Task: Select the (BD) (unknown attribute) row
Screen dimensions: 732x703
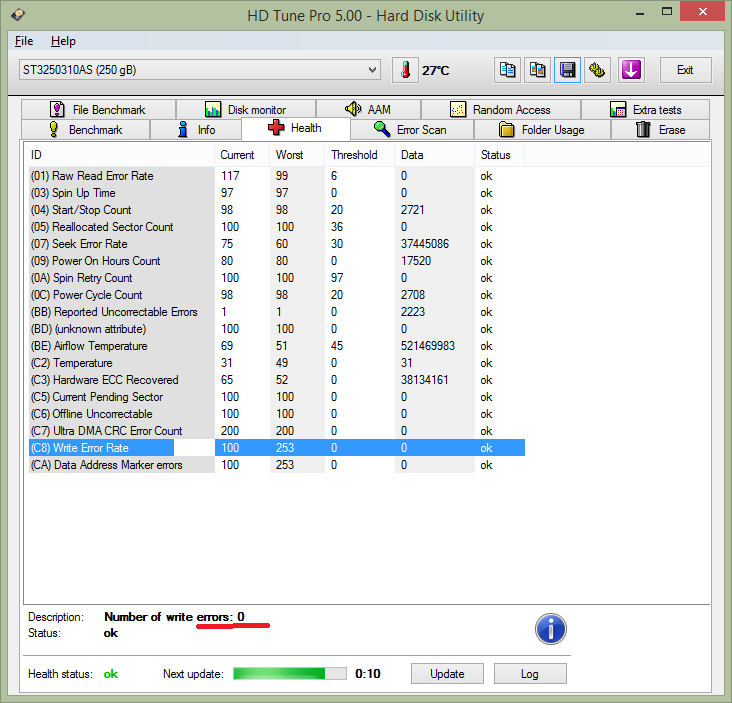Action: 276,329
